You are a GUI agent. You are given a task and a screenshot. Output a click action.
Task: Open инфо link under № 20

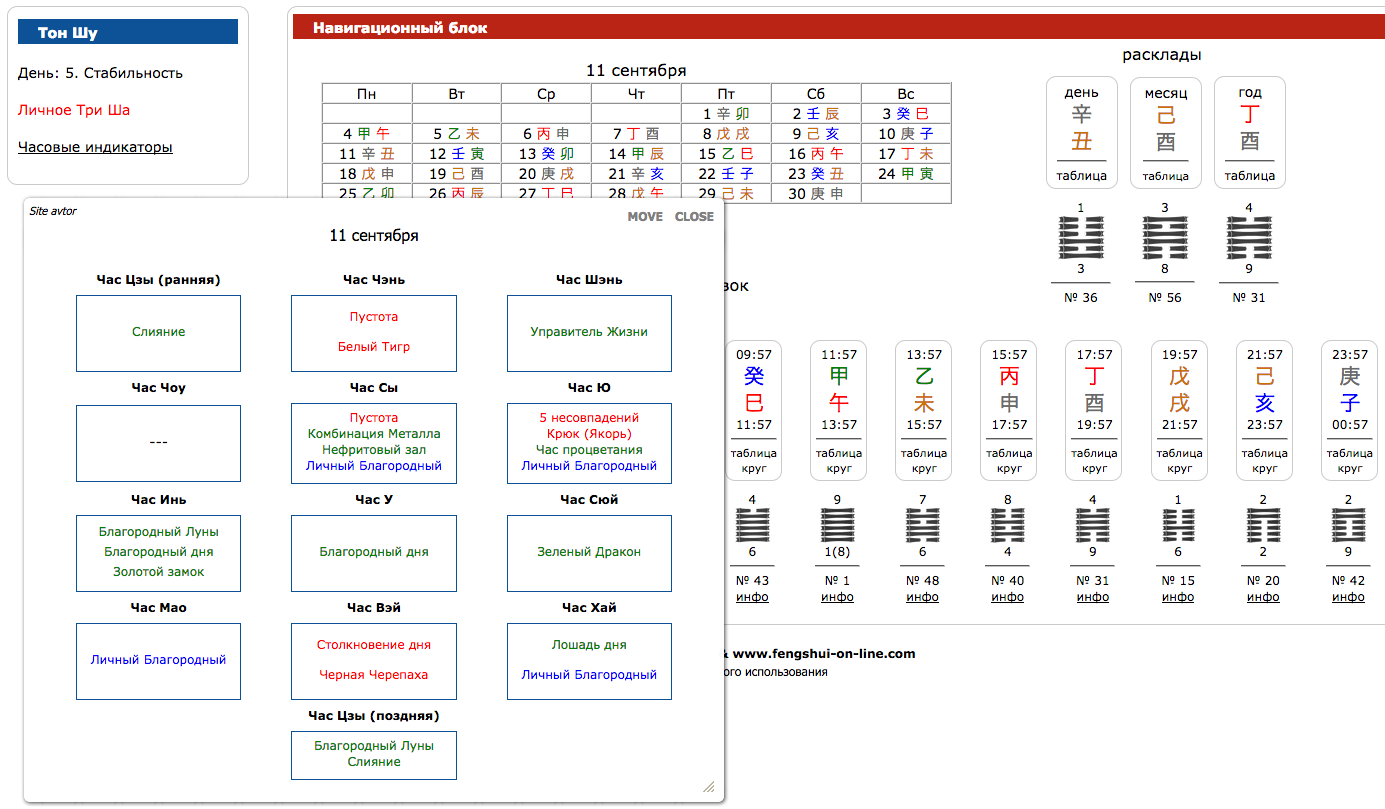point(1263,597)
